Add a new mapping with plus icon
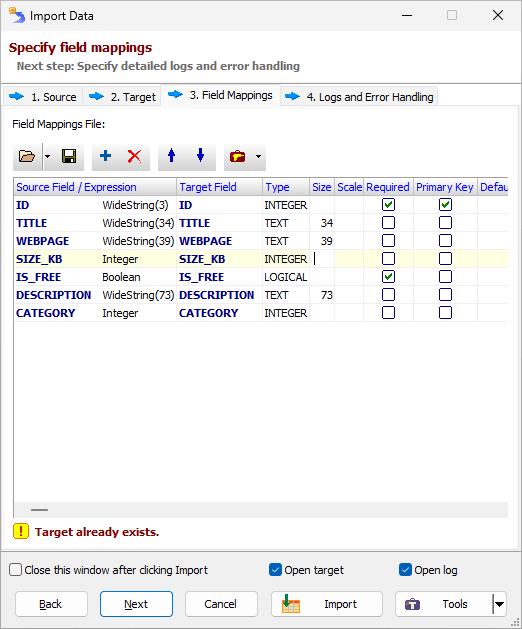Viewport: 522px width, 629px height. coord(106,156)
